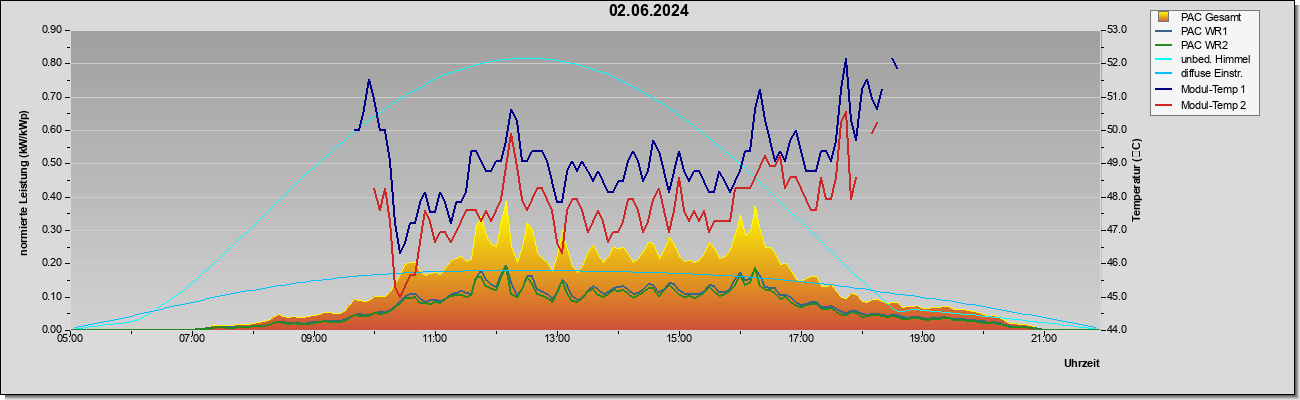Click the 13:00 time axis tick
The width and height of the screenshot is (1300, 400).
click(x=557, y=339)
